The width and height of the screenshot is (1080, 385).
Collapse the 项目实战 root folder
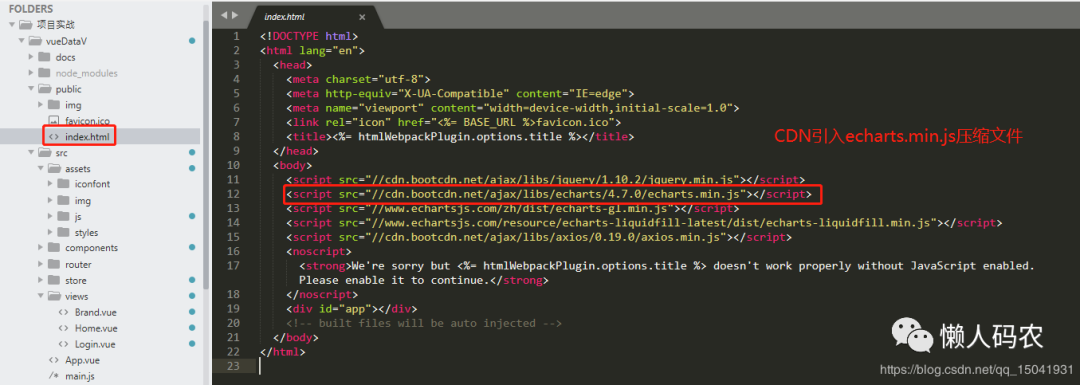pyautogui.click(x=12, y=25)
